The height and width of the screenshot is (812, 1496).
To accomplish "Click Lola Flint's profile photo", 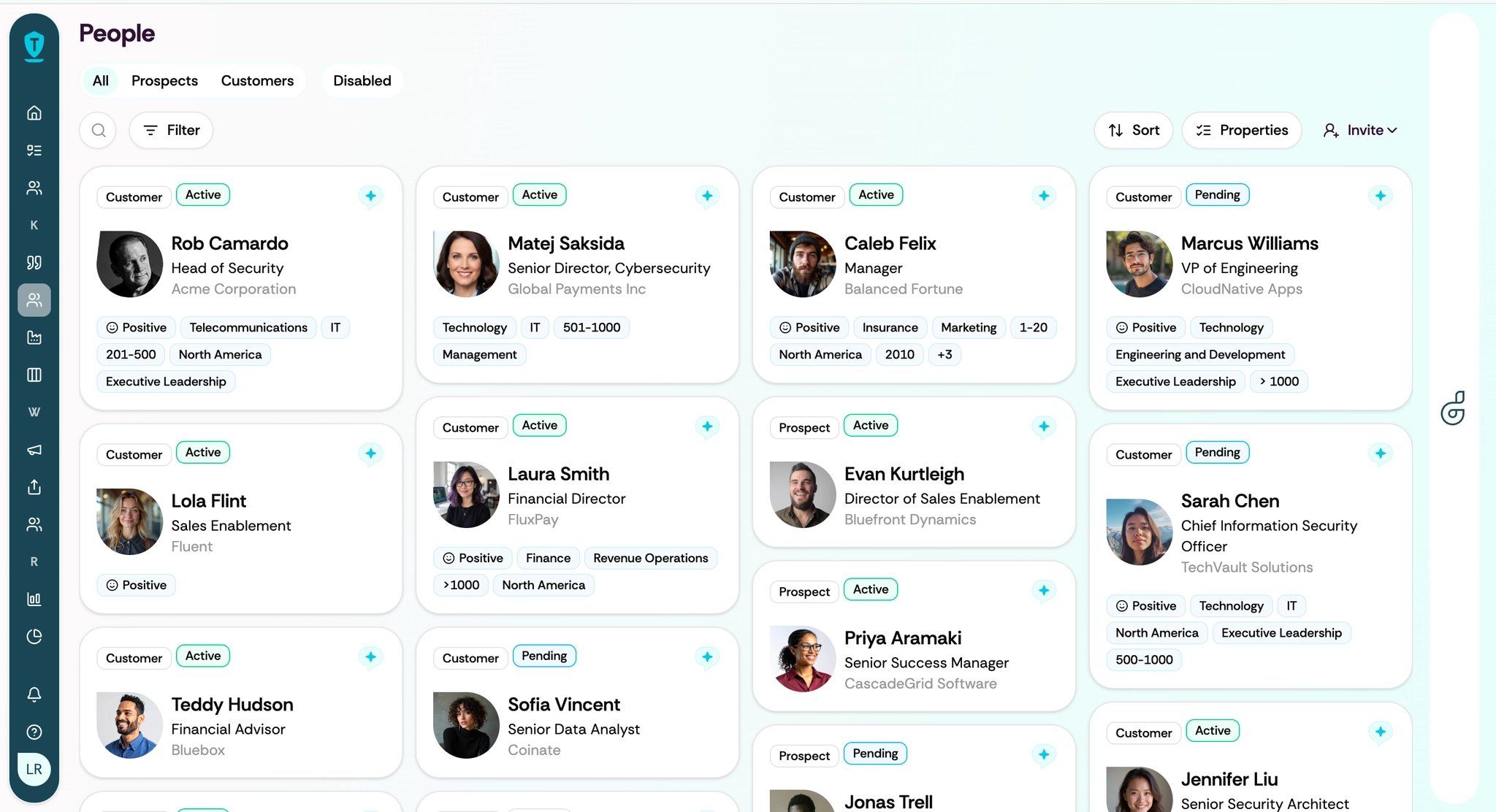I will click(x=130, y=521).
